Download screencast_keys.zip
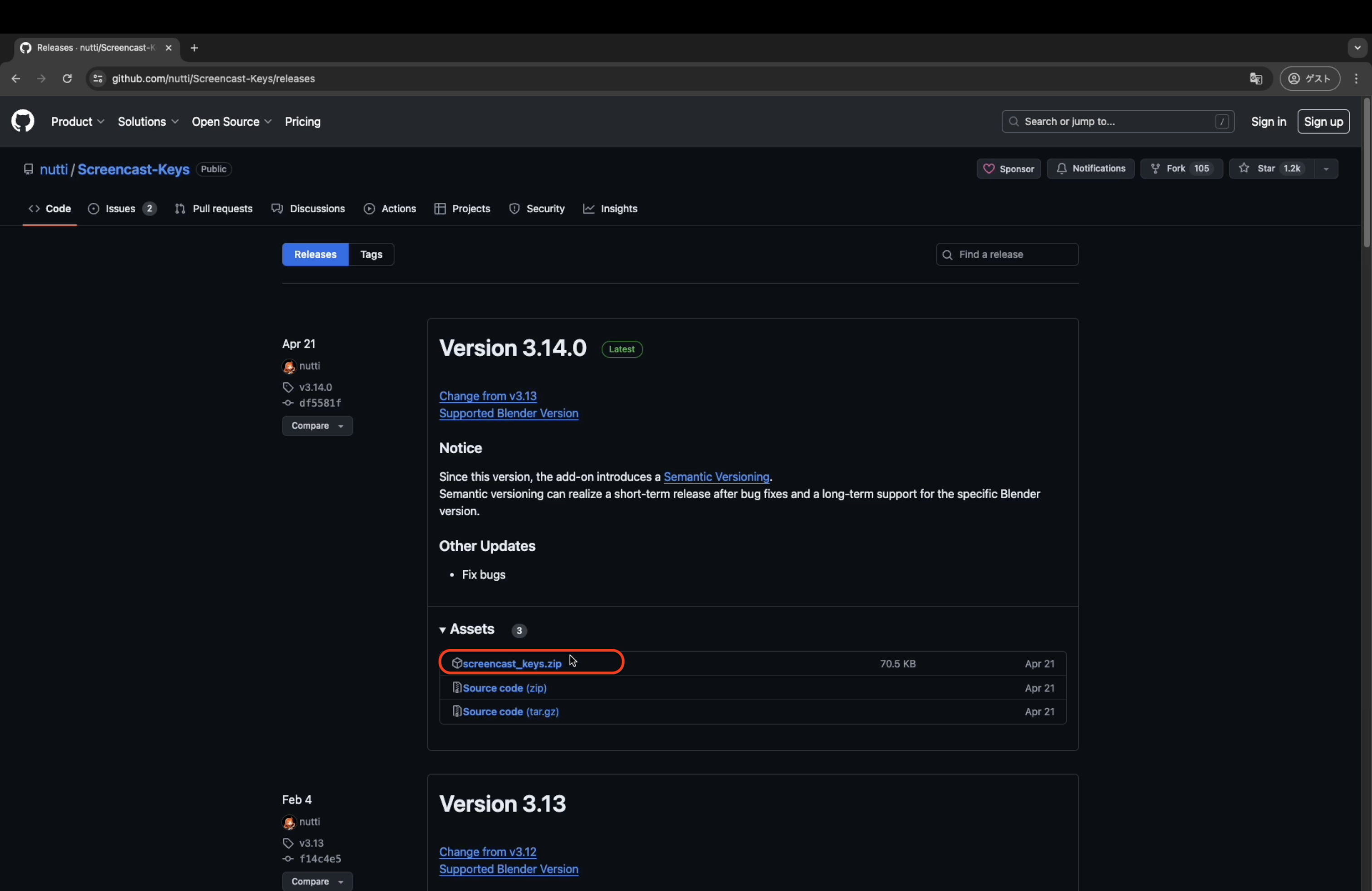Viewport: 1372px width, 891px height. pyautogui.click(x=512, y=664)
